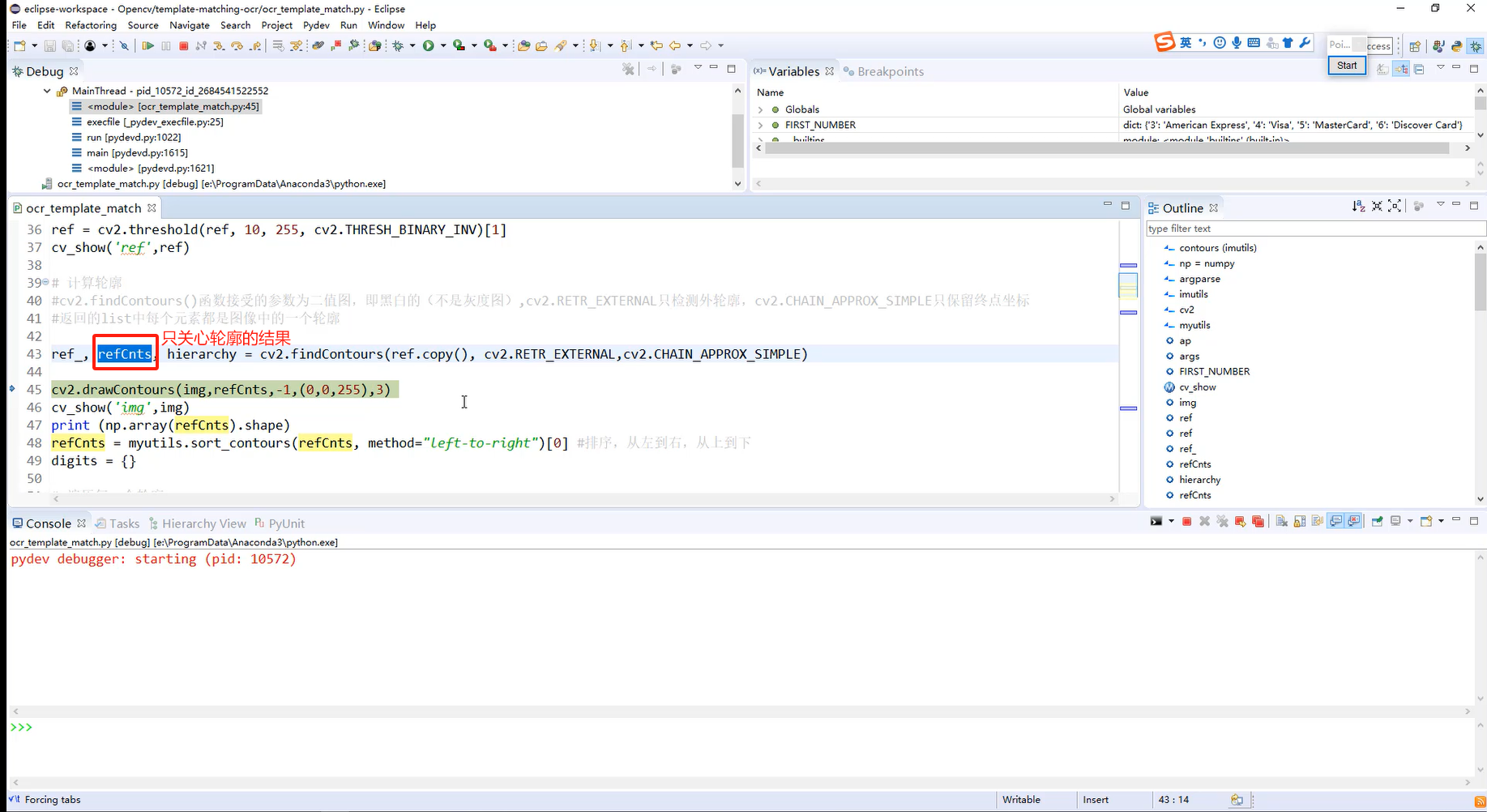
Task: Click the Disconnect icon next to the Terminate button
Action: click(200, 45)
